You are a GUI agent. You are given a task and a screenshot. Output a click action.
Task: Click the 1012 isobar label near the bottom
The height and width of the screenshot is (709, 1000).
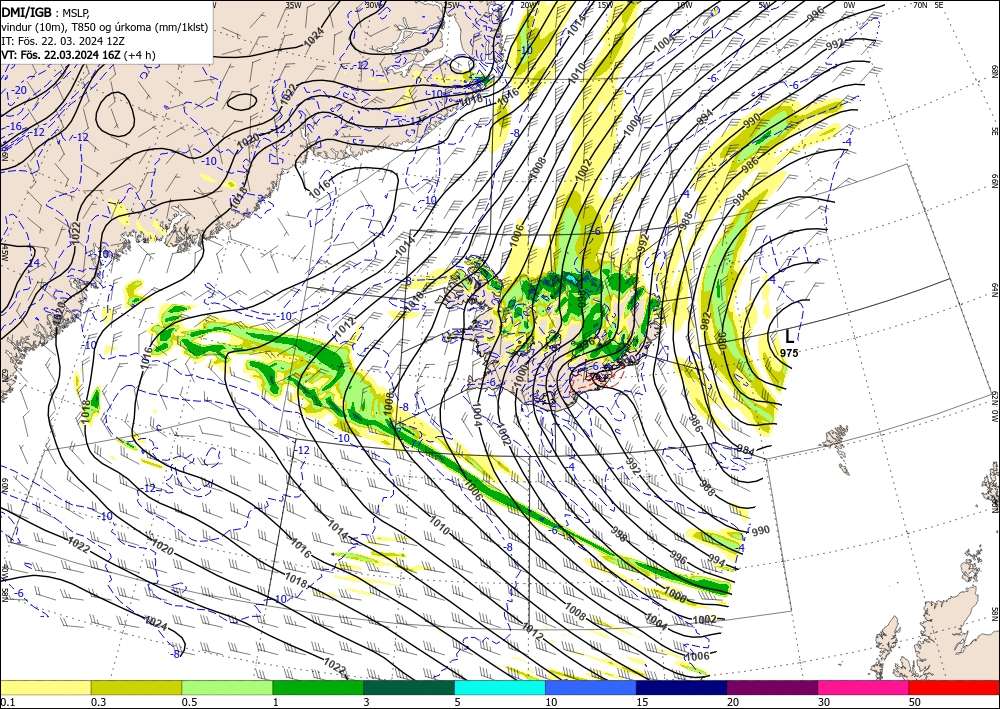[532, 631]
